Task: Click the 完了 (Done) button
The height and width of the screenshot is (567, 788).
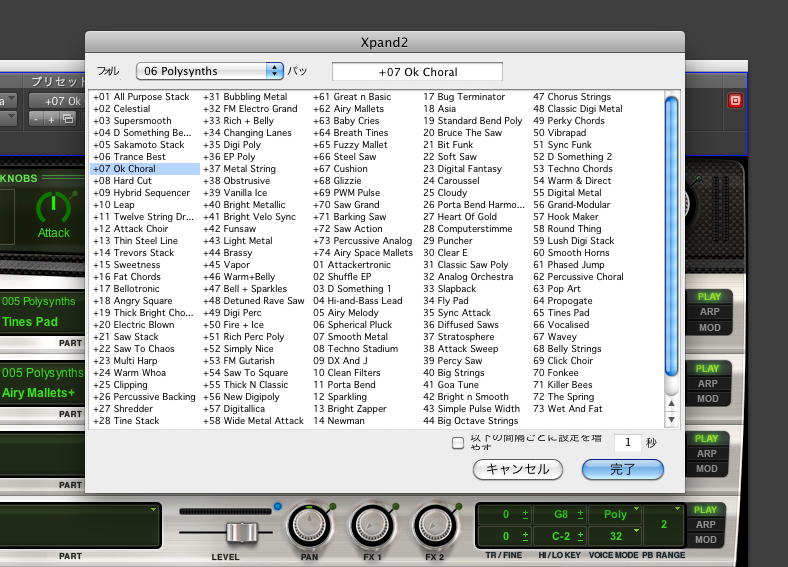Action: (623, 469)
